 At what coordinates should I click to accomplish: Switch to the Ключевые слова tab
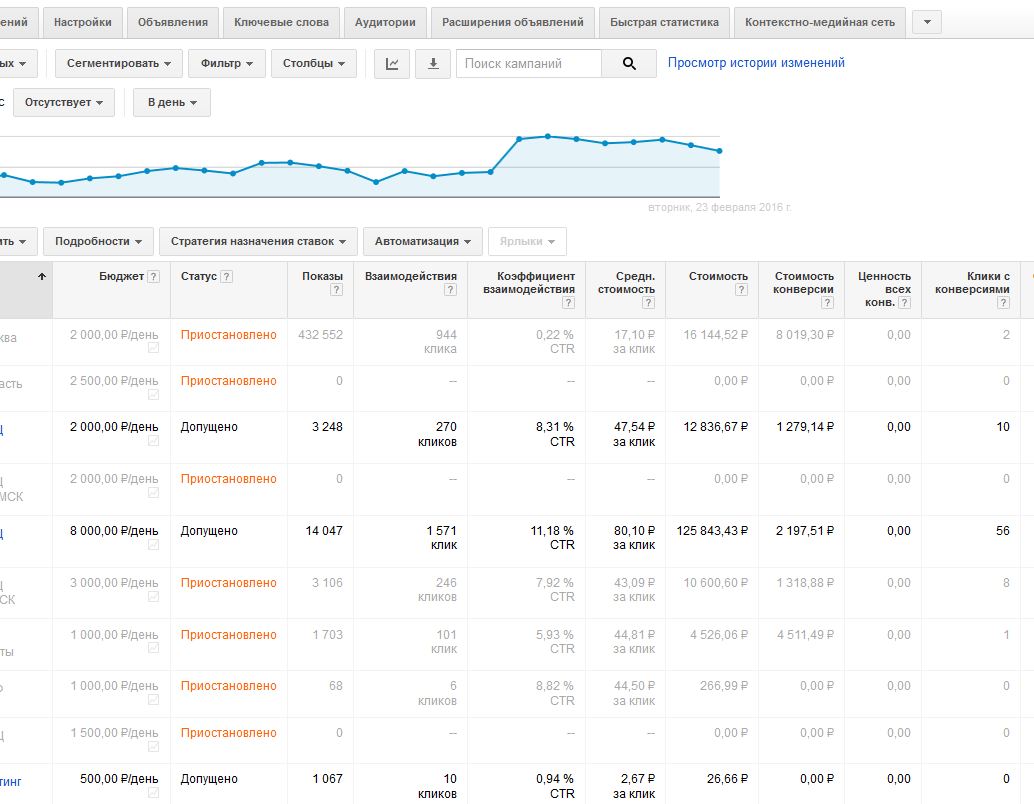(x=282, y=22)
